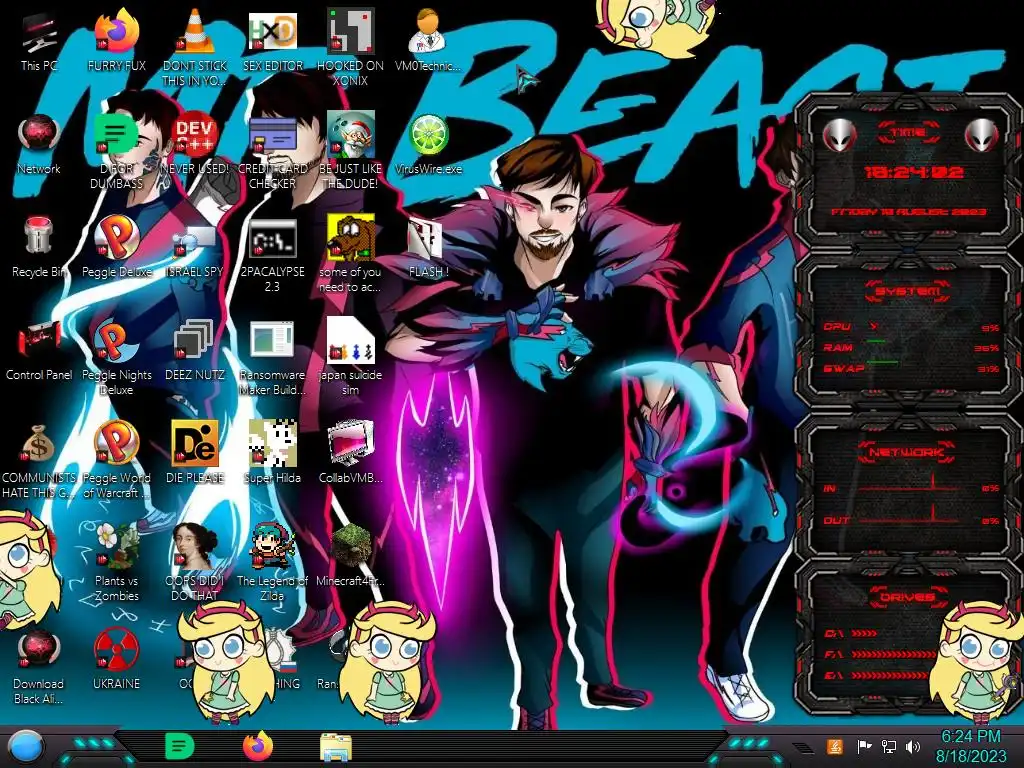The image size is (1024, 768).
Task: Open the network tray icon
Action: [889, 746]
